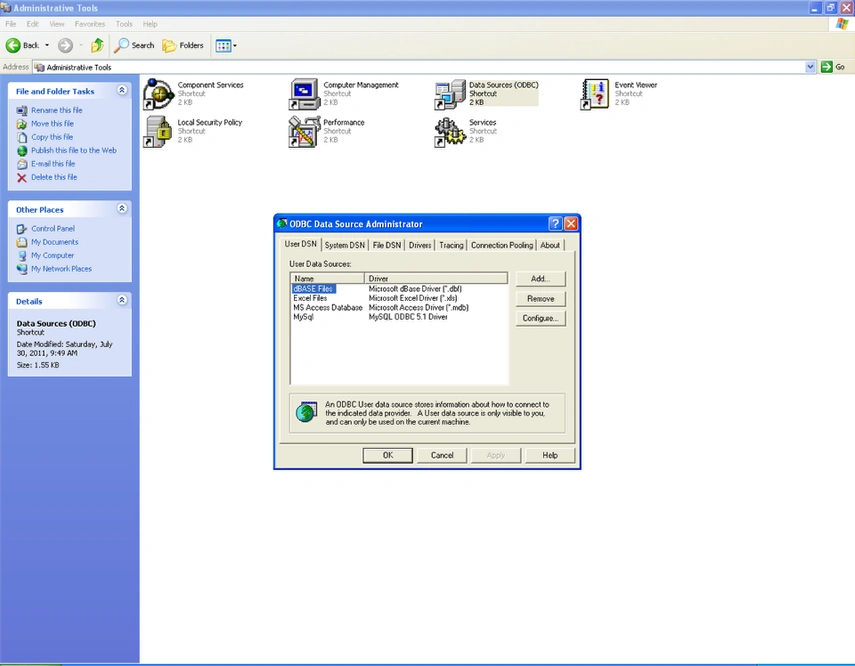Screen dimensions: 855x666
Task: Collapse the Details panel
Action: point(122,300)
